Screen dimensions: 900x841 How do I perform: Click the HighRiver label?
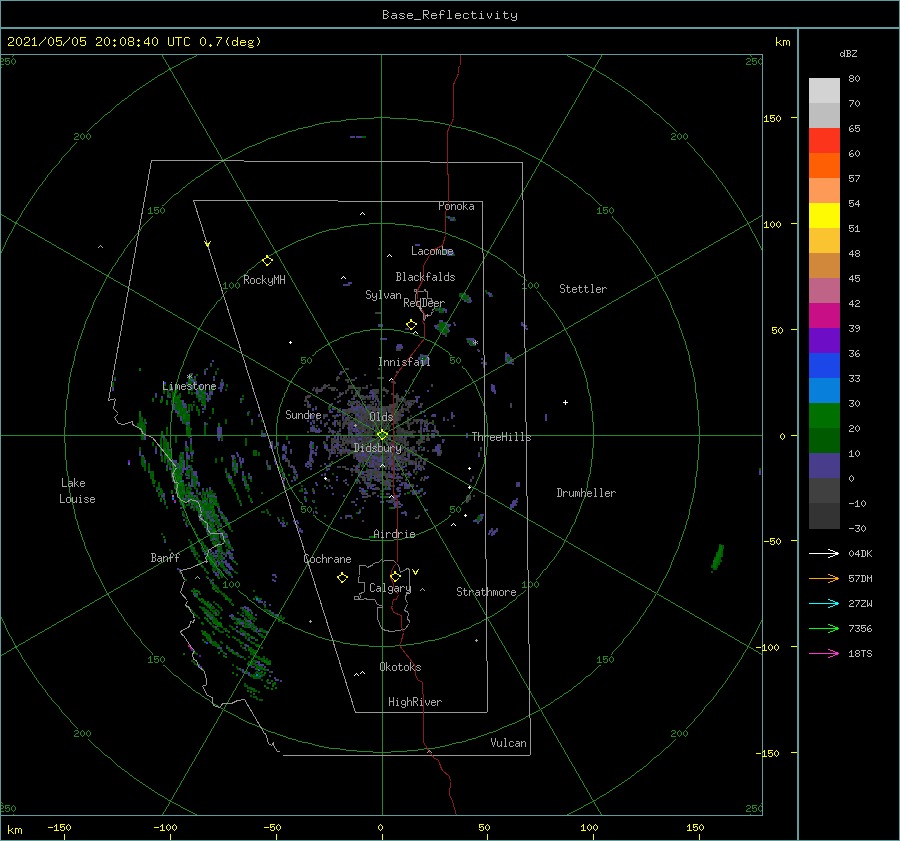pos(415,702)
